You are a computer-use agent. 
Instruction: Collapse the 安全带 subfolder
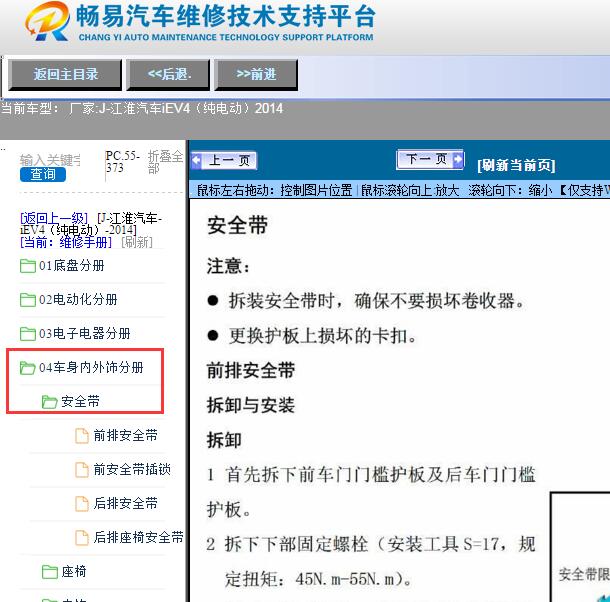pyautogui.click(x=80, y=401)
